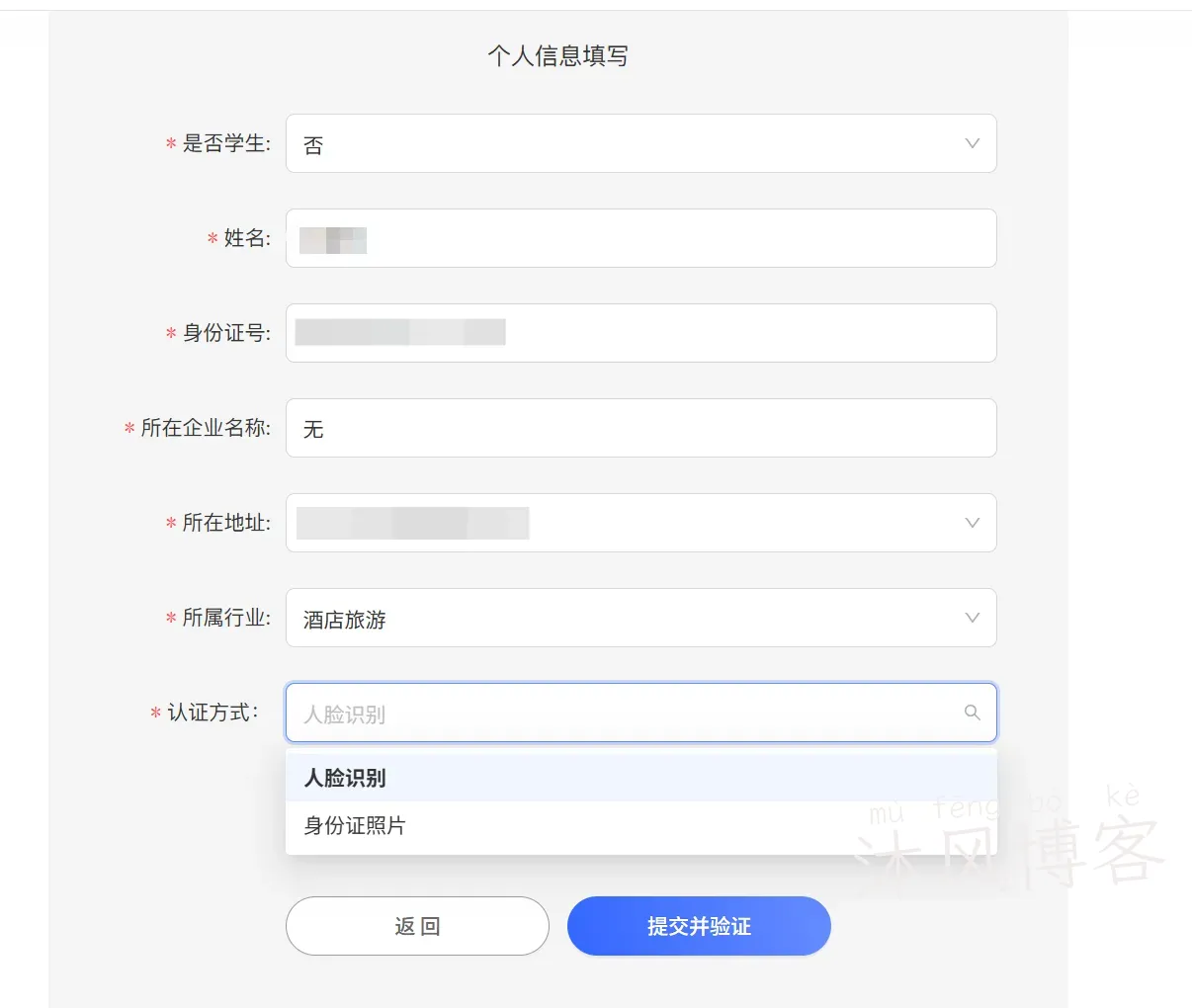1192x1008 pixels.
Task: Click the dropdown chevron on 是否学生 selector
Action: pyautogui.click(x=972, y=143)
